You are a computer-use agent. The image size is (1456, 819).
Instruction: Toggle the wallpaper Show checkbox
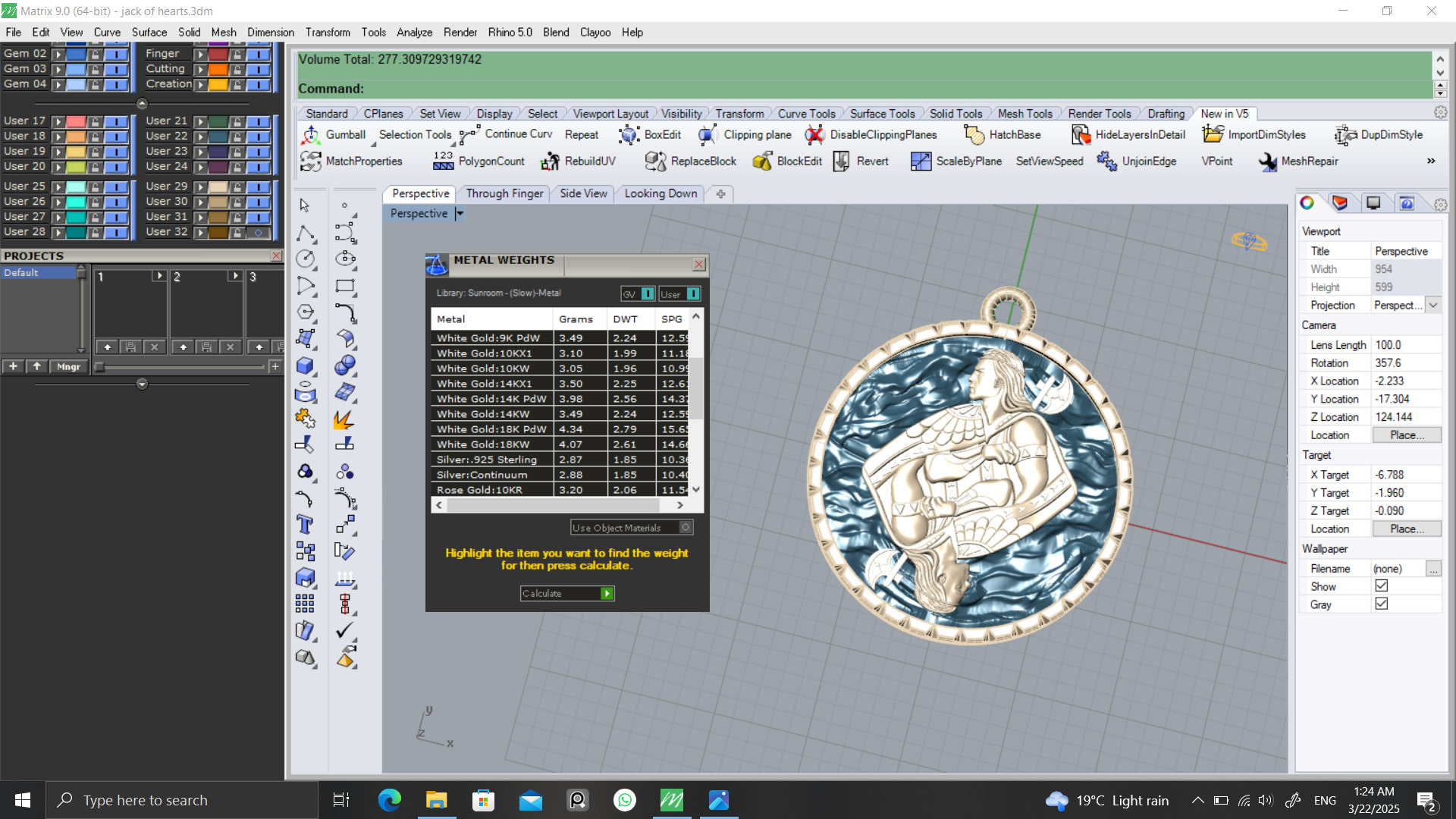[1381, 586]
